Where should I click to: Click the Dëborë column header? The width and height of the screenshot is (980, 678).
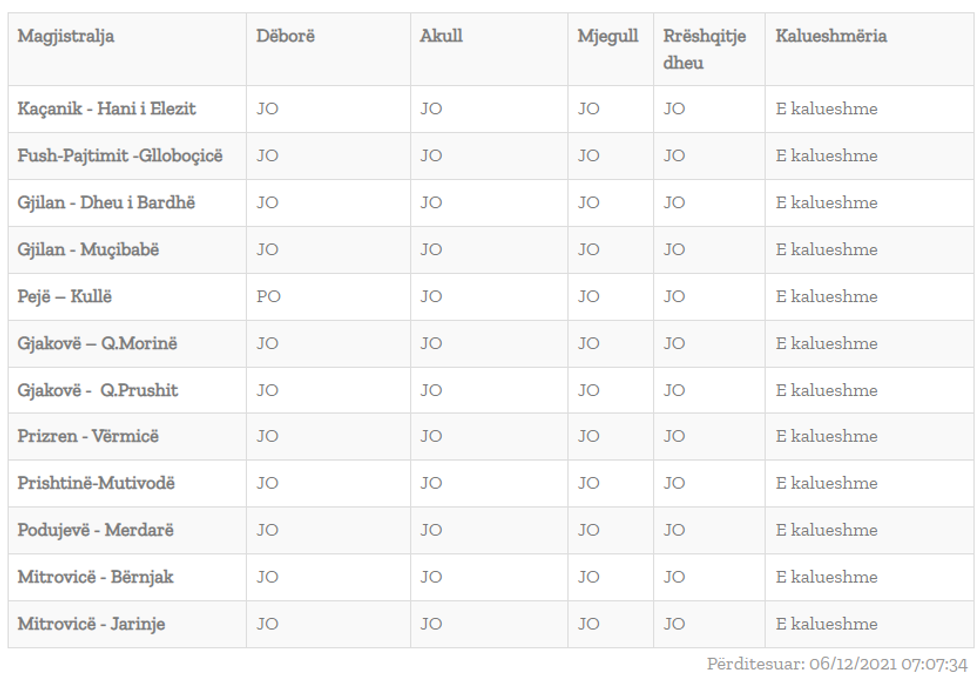[x=285, y=37]
